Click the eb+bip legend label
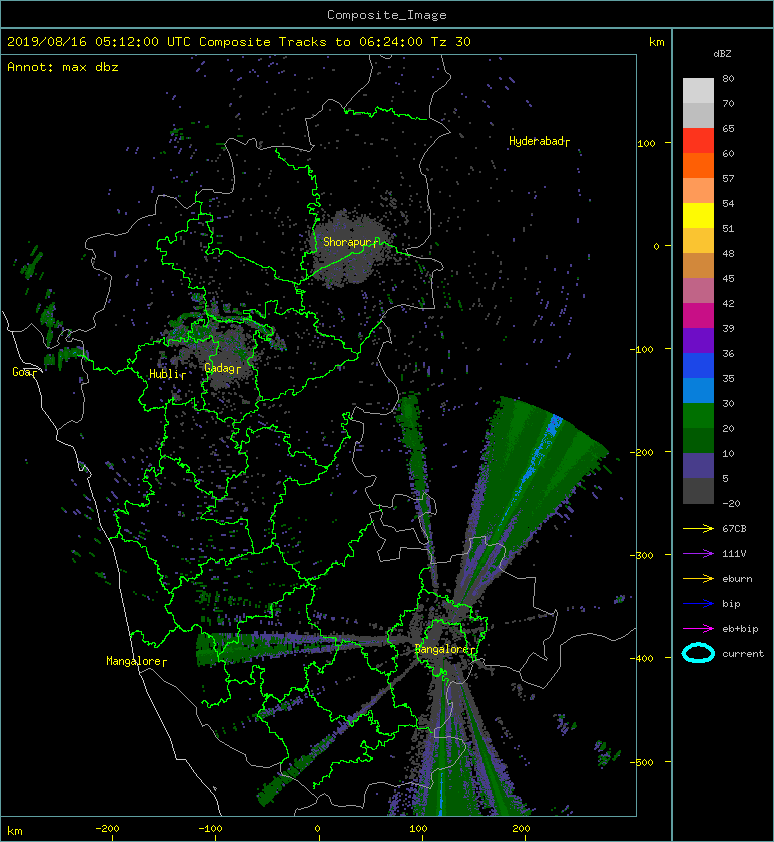This screenshot has height=842, width=774. 740,629
